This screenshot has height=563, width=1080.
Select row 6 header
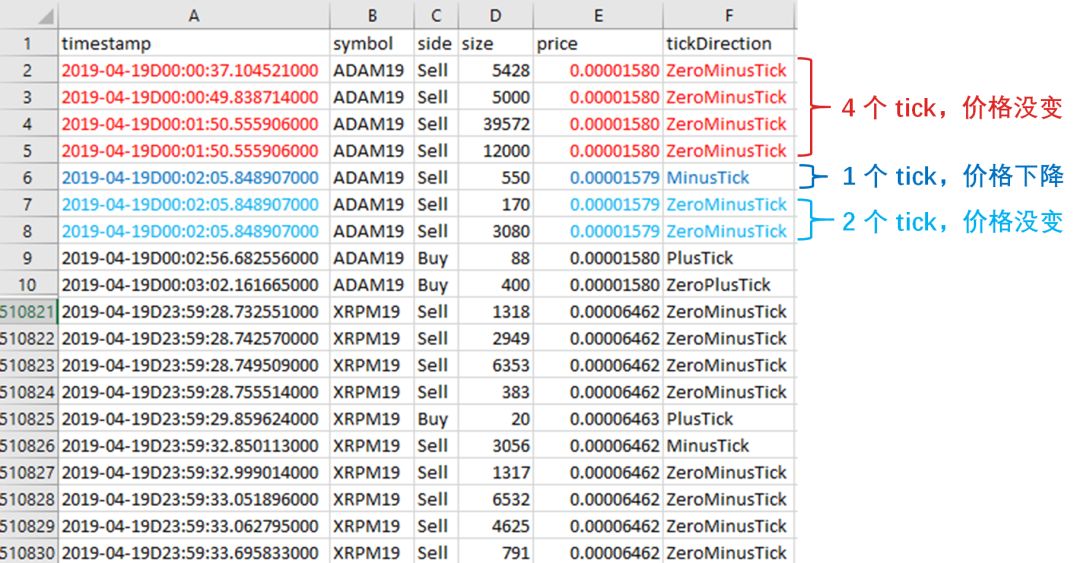pos(28,178)
